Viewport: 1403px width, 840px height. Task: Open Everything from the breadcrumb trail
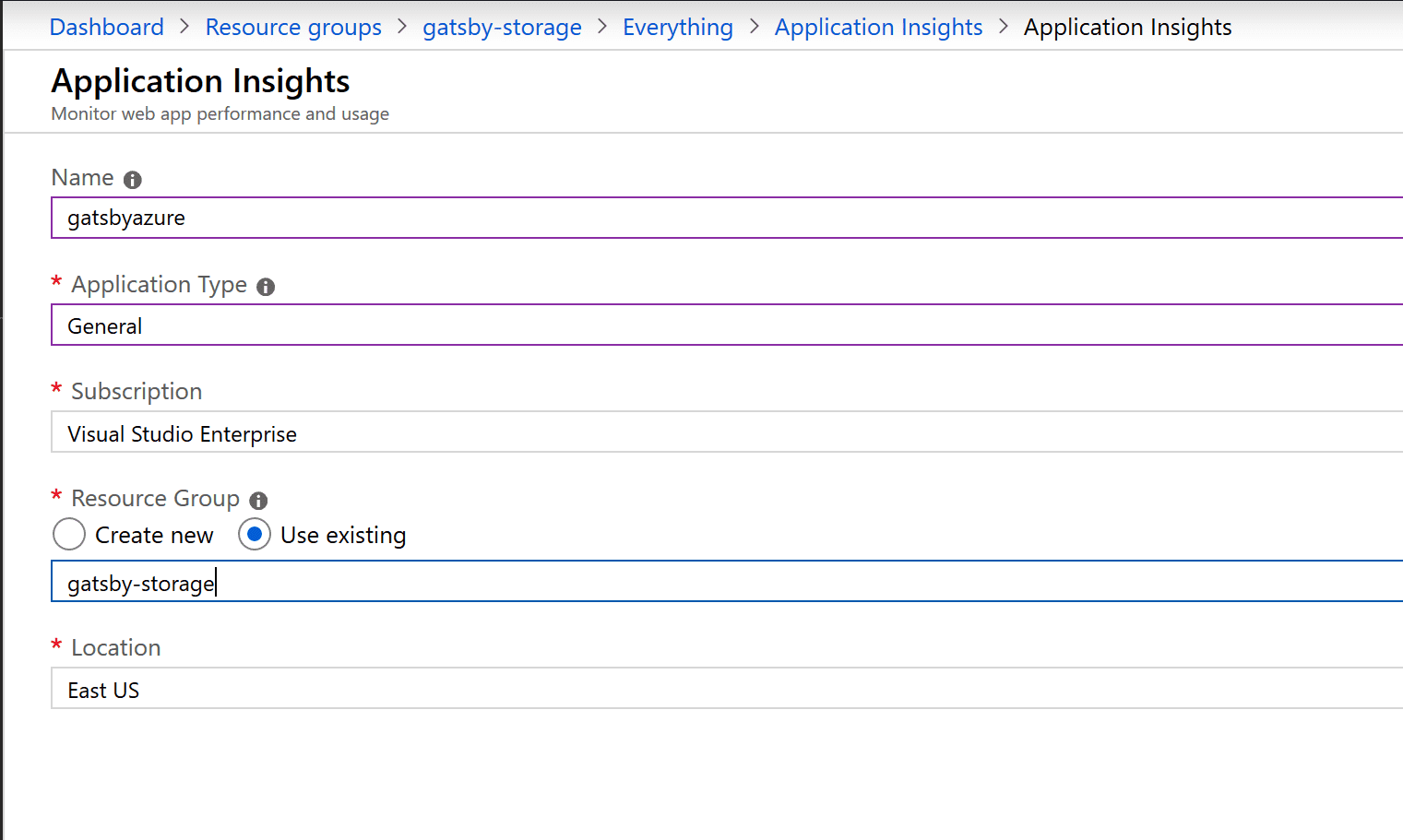[x=678, y=27]
